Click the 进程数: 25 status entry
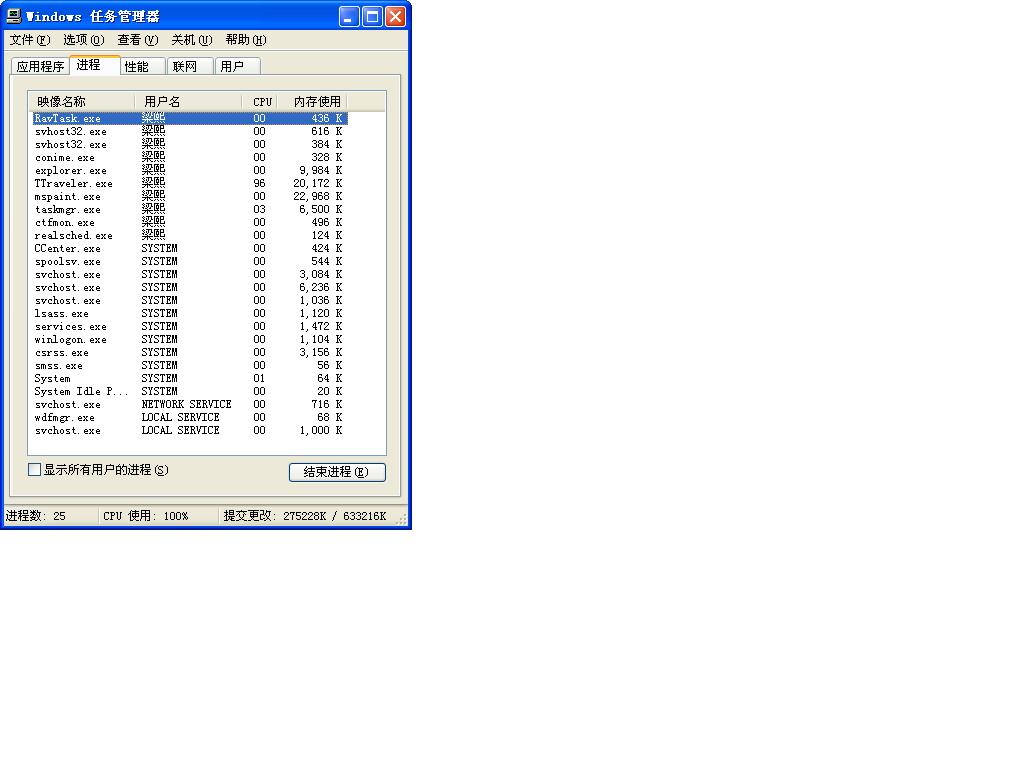 tap(36, 516)
